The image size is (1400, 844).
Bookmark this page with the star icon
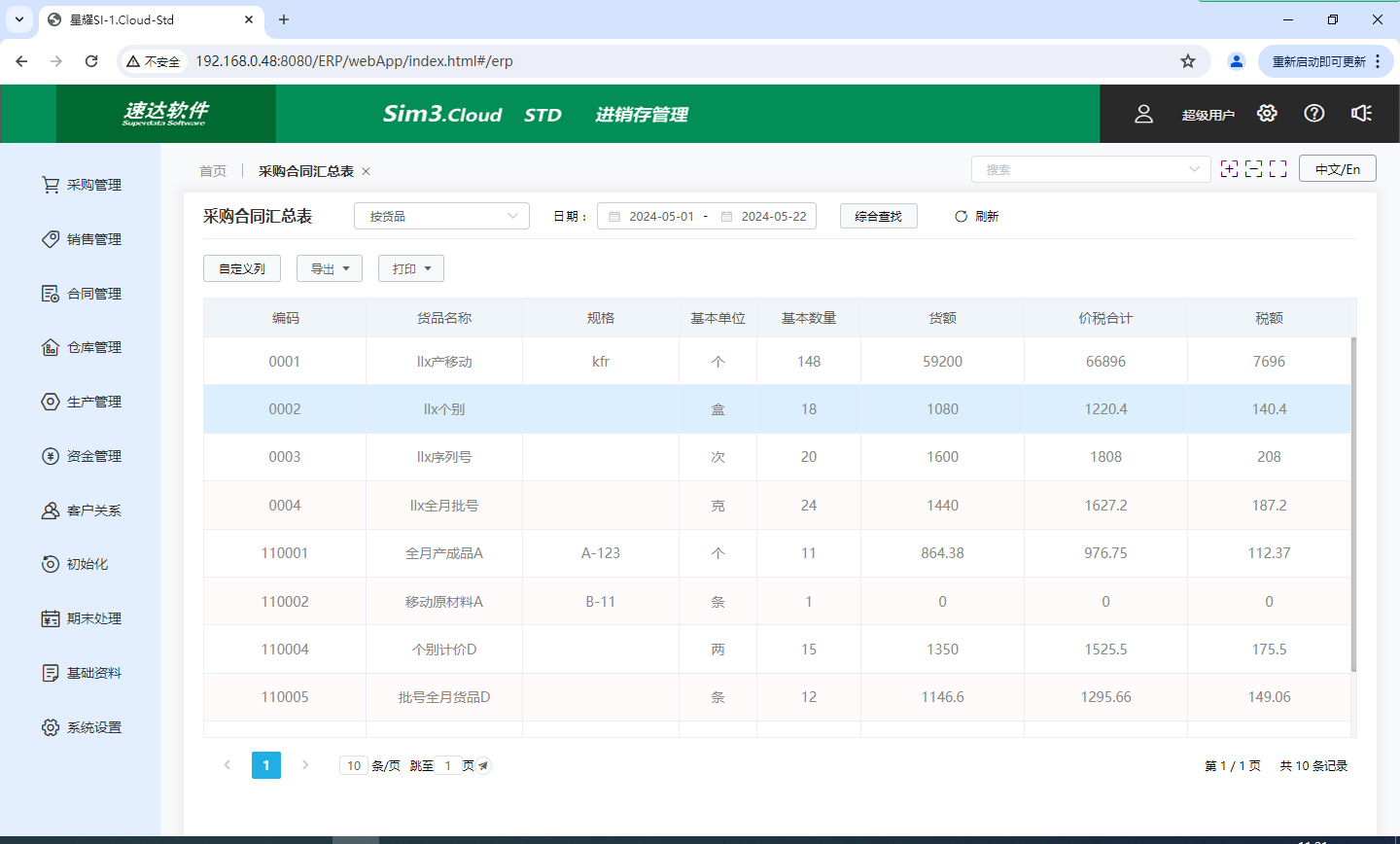point(1187,61)
